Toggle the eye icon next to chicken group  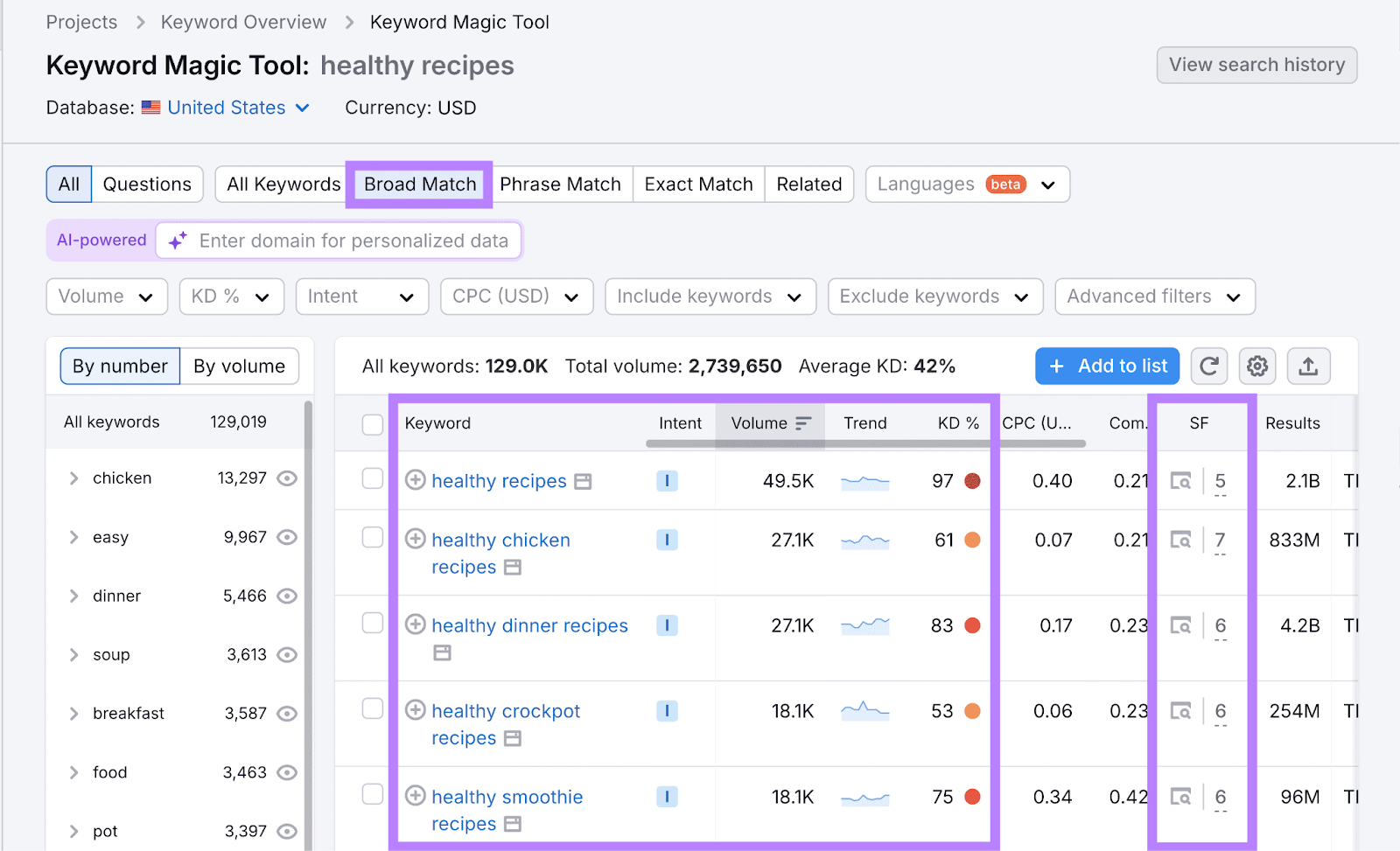click(x=287, y=478)
